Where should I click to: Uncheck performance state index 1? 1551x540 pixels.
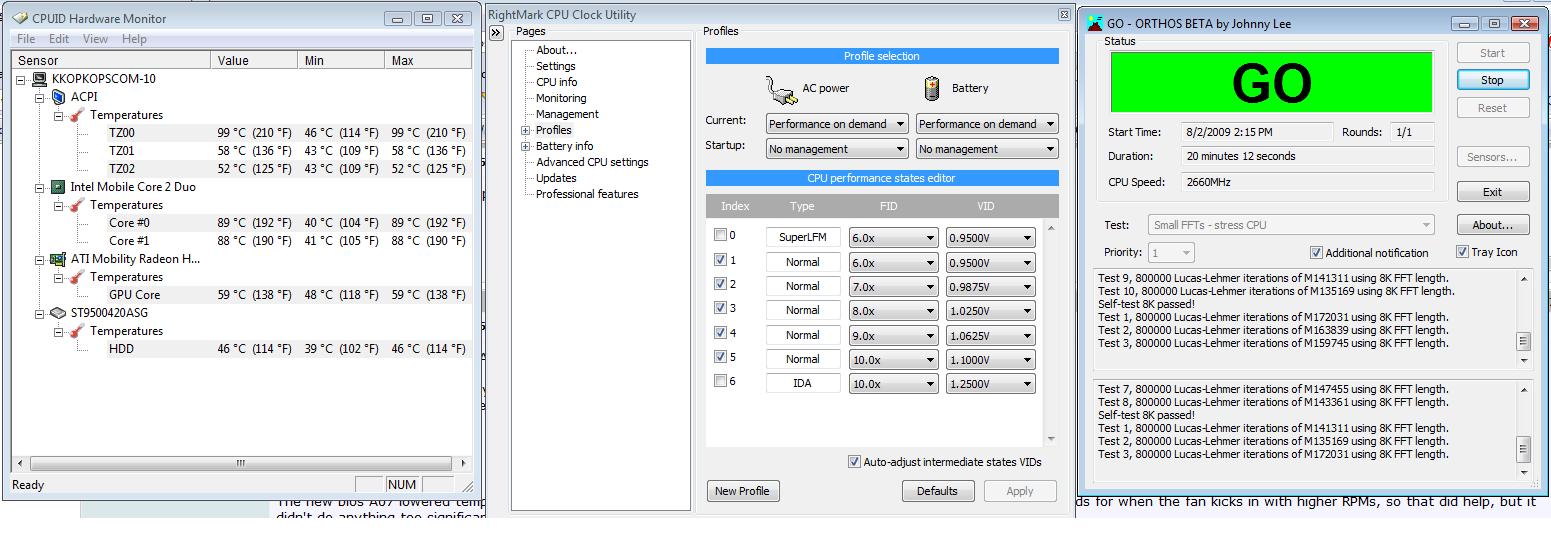pos(720,260)
